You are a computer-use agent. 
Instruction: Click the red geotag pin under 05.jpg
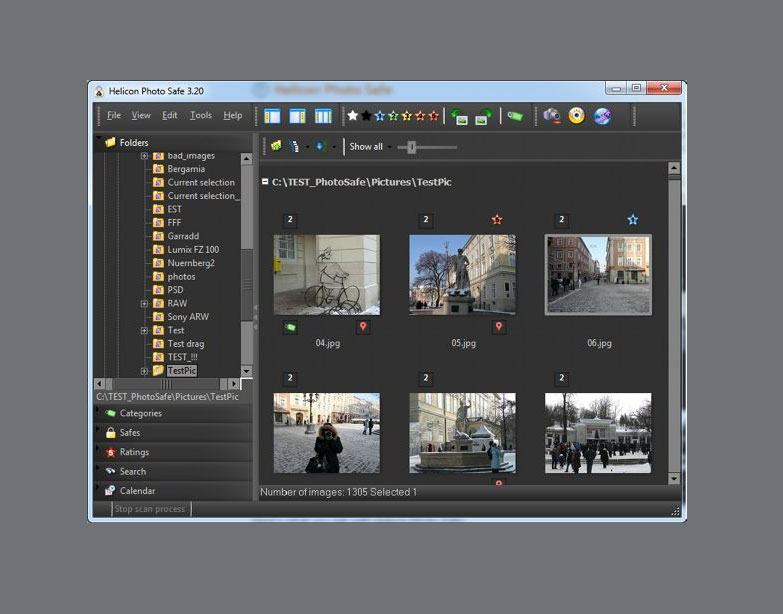coord(499,326)
